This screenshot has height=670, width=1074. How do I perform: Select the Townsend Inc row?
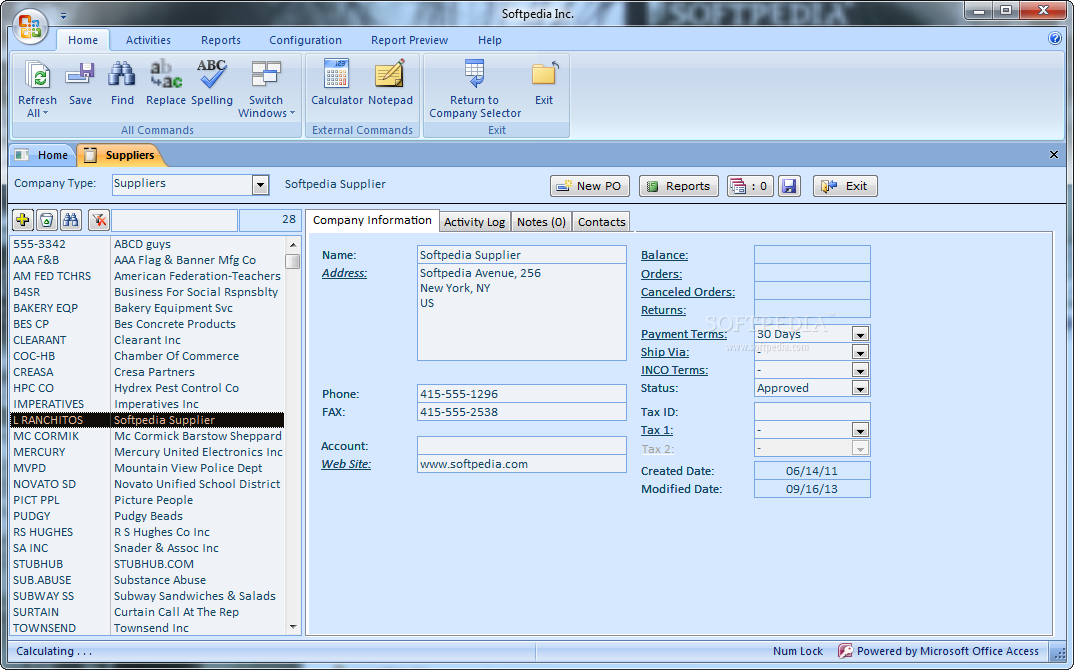click(147, 628)
